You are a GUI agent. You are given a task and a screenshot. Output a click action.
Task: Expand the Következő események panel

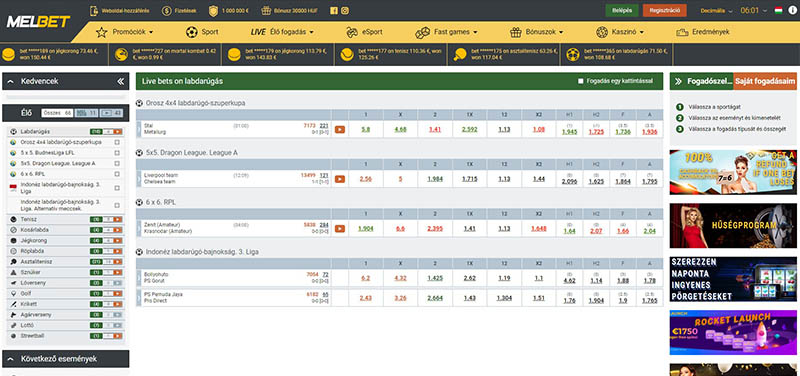pos(11,359)
